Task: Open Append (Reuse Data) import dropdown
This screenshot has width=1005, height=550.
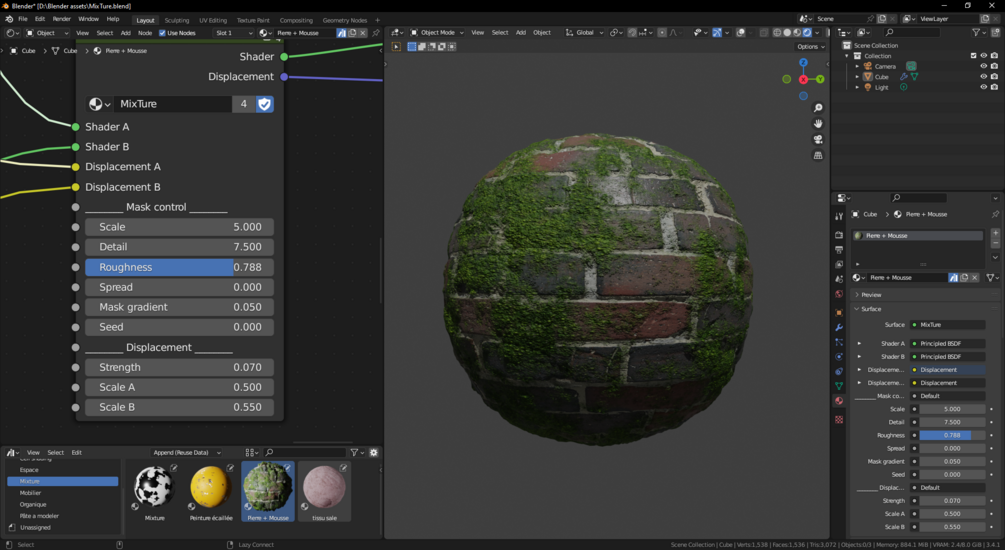Action: click(x=187, y=452)
